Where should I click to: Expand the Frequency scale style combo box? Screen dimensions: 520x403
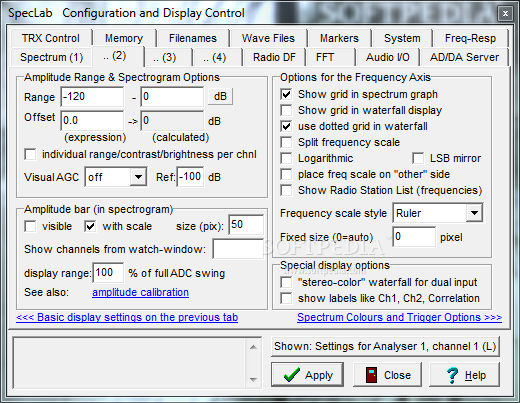(x=474, y=213)
